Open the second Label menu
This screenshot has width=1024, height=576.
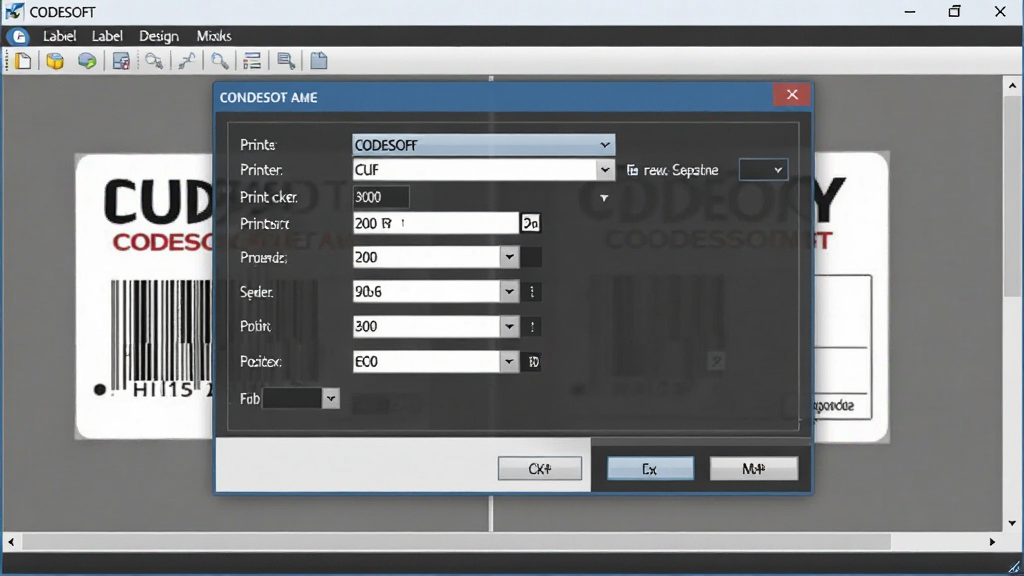coord(107,36)
